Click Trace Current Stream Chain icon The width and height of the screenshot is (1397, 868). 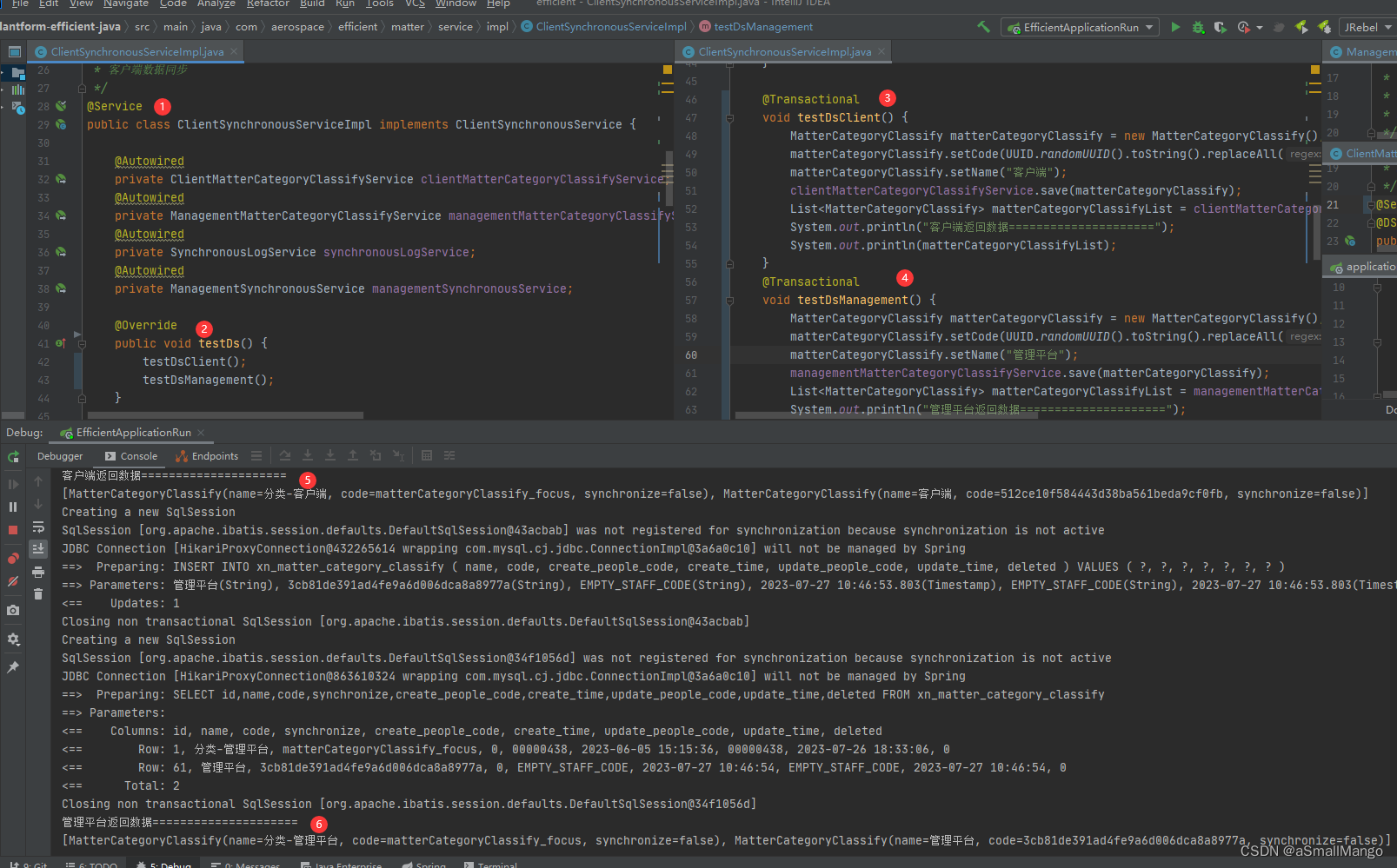pyautogui.click(x=449, y=455)
